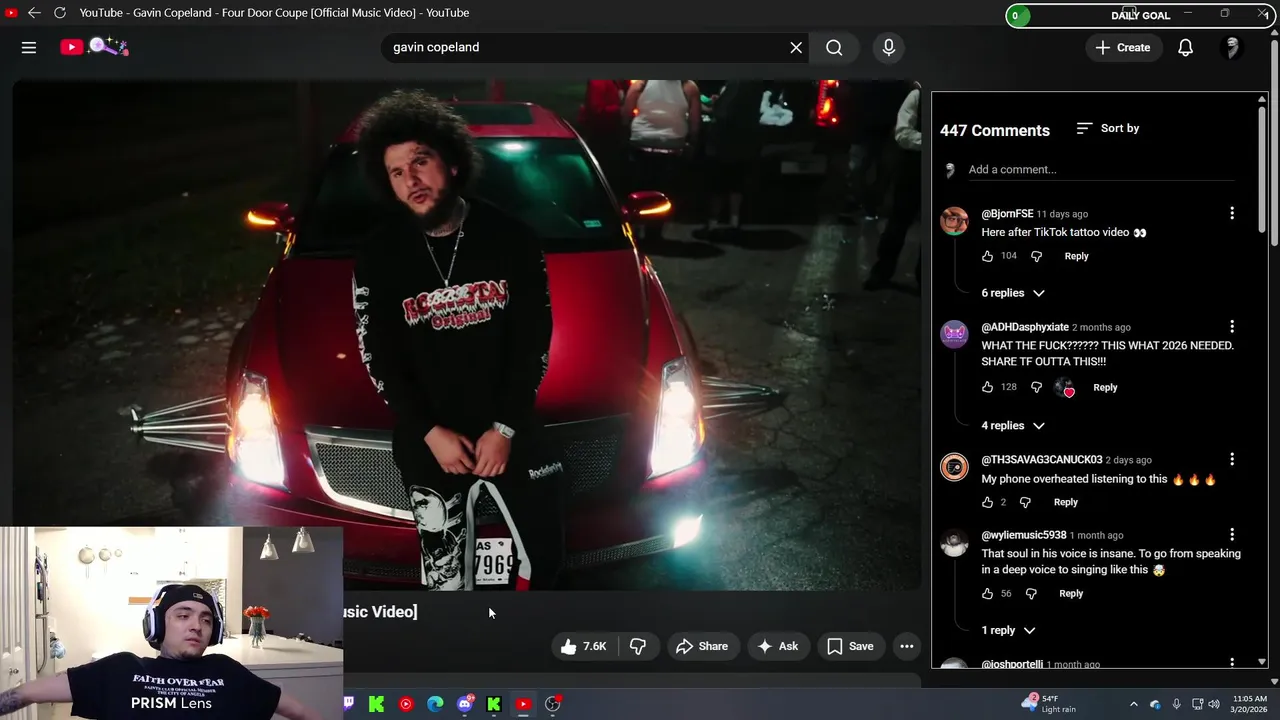Start voice search with the microphone
The width and height of the screenshot is (1280, 720).
pos(888,47)
